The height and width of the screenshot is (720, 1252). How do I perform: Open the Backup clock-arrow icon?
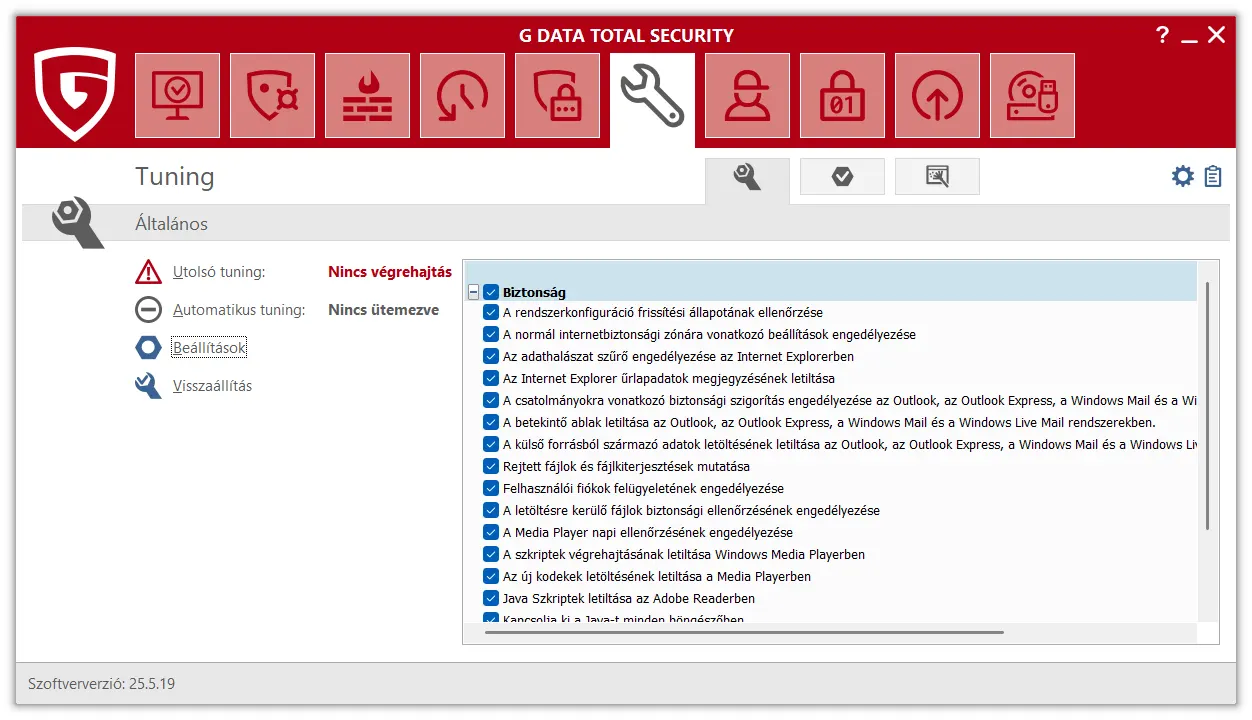click(462, 96)
